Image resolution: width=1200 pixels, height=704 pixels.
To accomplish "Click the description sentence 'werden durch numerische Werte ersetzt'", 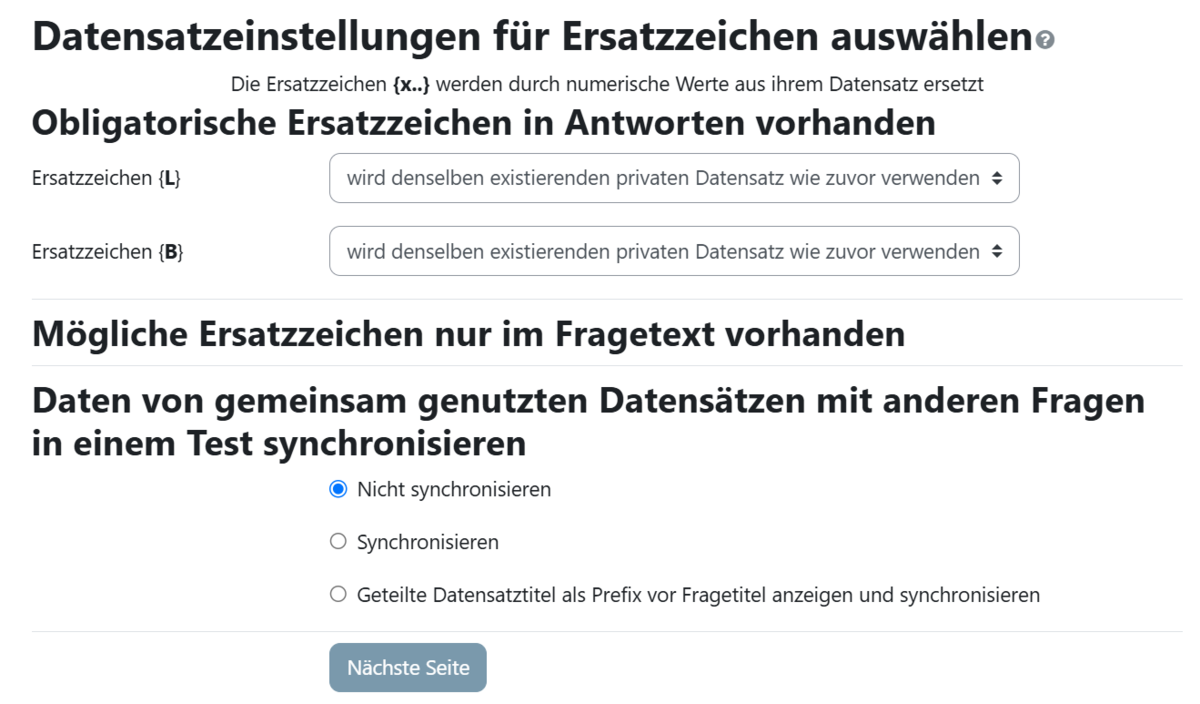I will 710,85.
